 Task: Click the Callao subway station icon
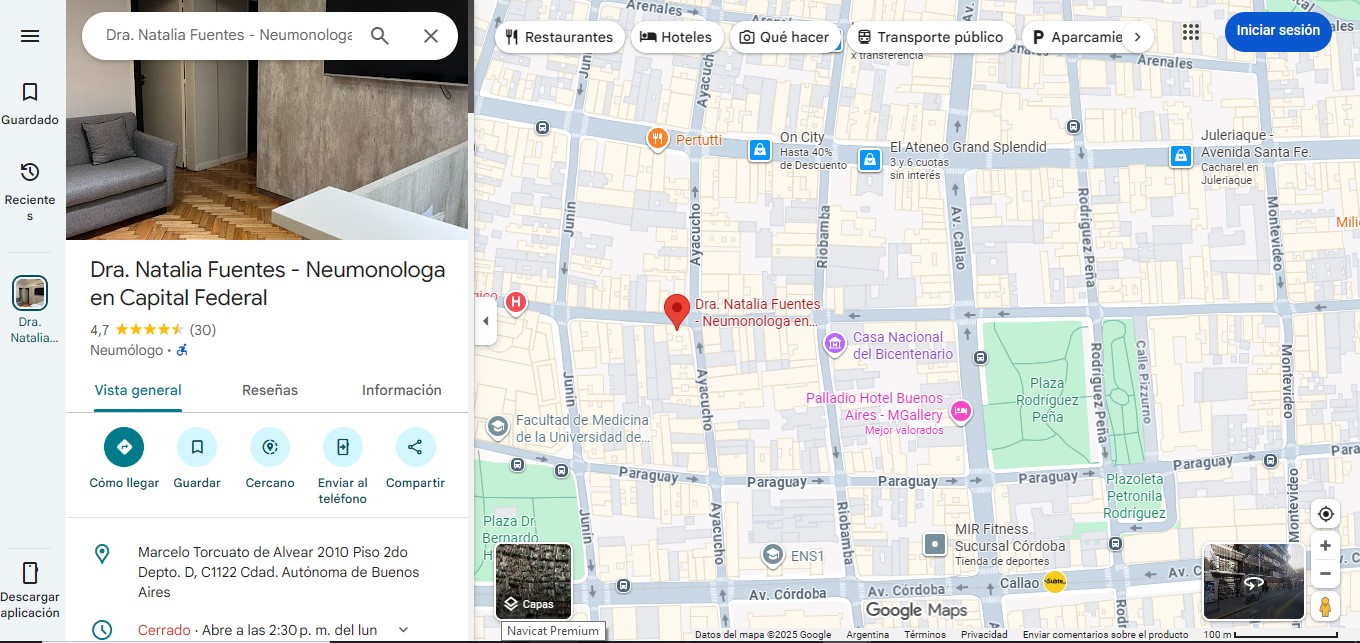(1054, 582)
